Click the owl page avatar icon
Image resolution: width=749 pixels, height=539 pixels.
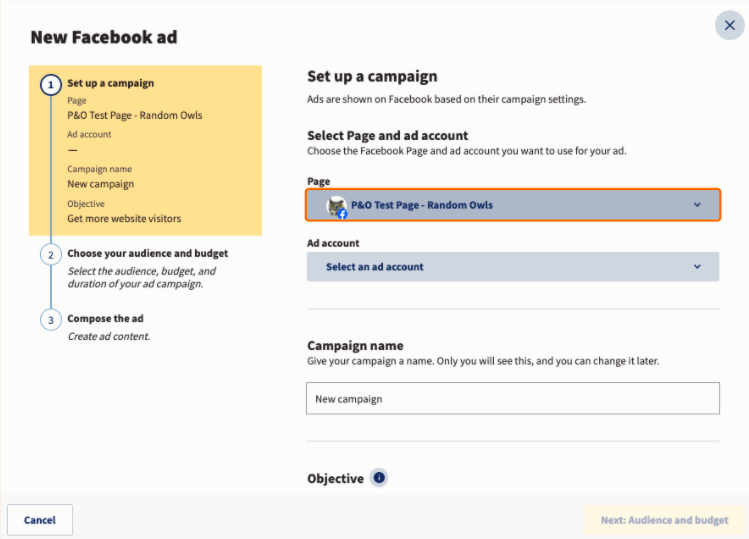click(336, 206)
